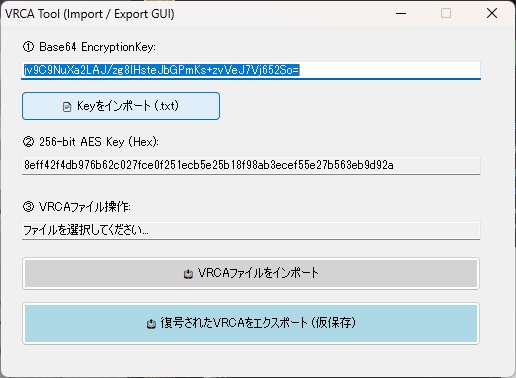This screenshot has height=378, width=516.
Task: Click the disabled maximize window button
Action: [x=446, y=13]
